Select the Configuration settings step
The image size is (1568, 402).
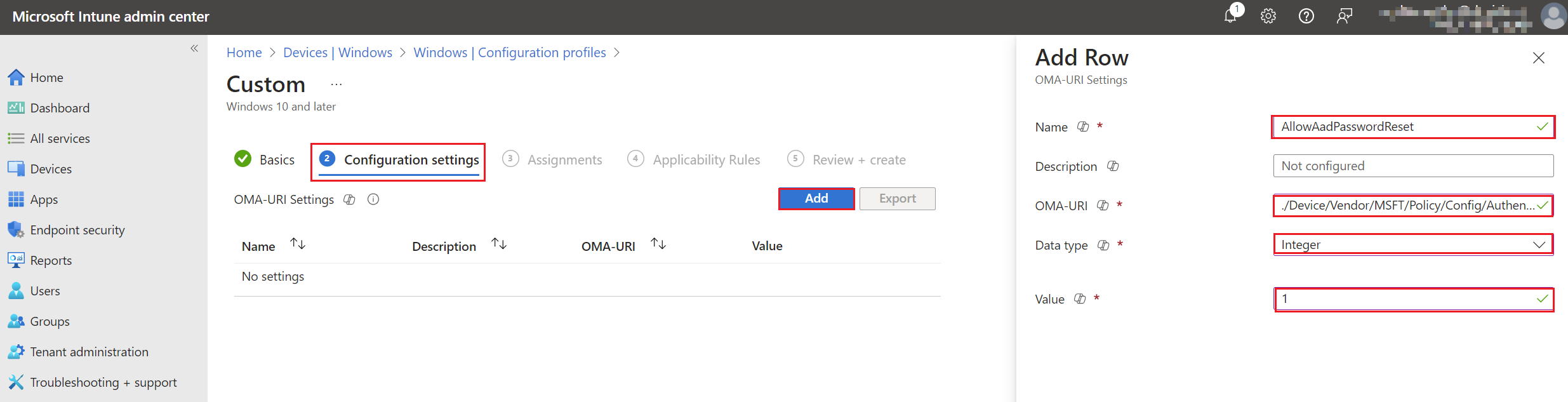pos(399,160)
